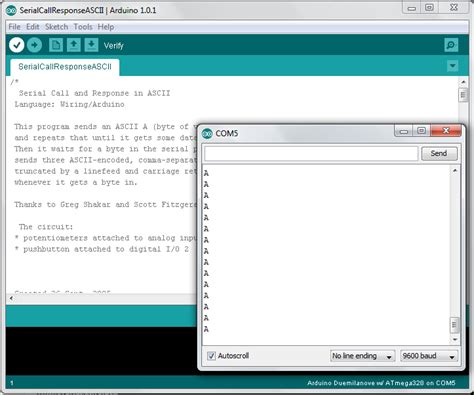Viewport: 474px width, 395px height.
Task: Upload sketch with arrow icon
Action: click(x=34, y=45)
